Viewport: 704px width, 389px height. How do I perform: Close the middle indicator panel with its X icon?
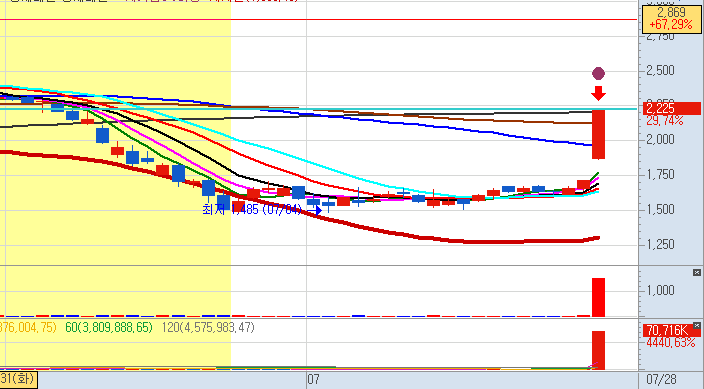pos(696,273)
